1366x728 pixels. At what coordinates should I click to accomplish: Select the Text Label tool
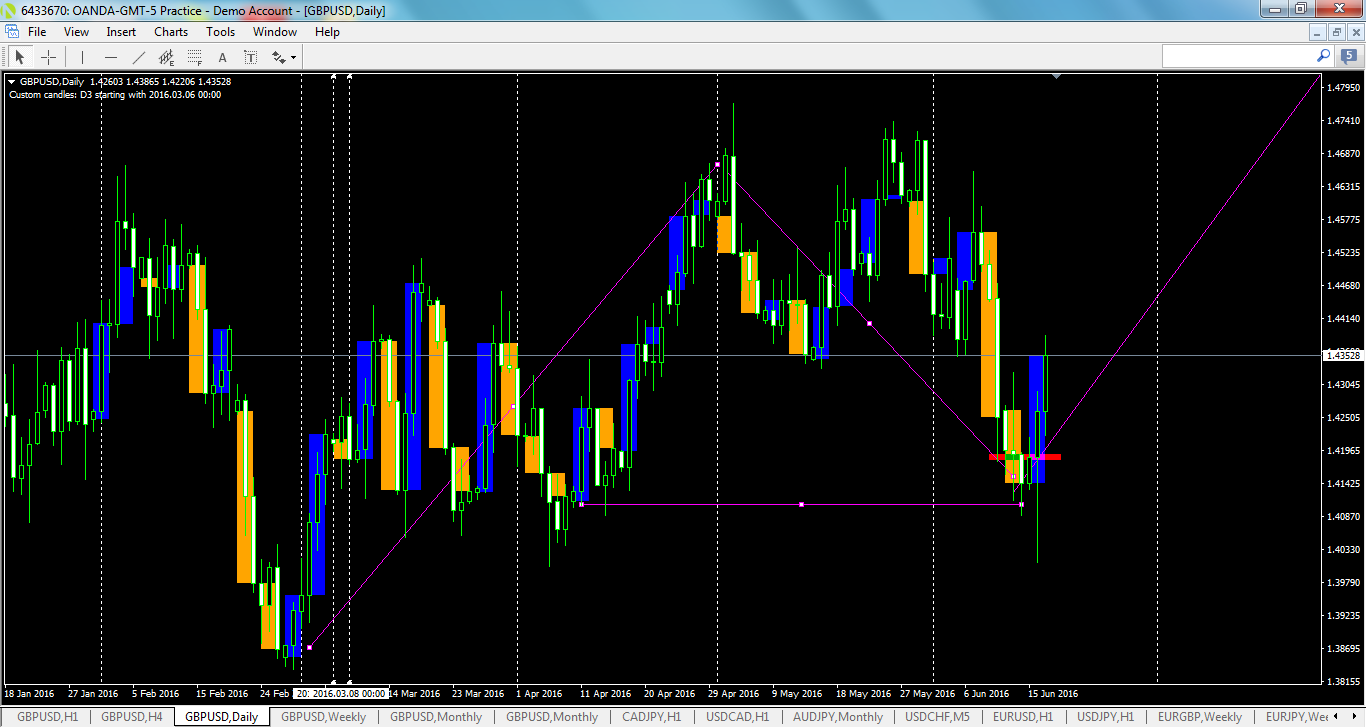click(251, 57)
